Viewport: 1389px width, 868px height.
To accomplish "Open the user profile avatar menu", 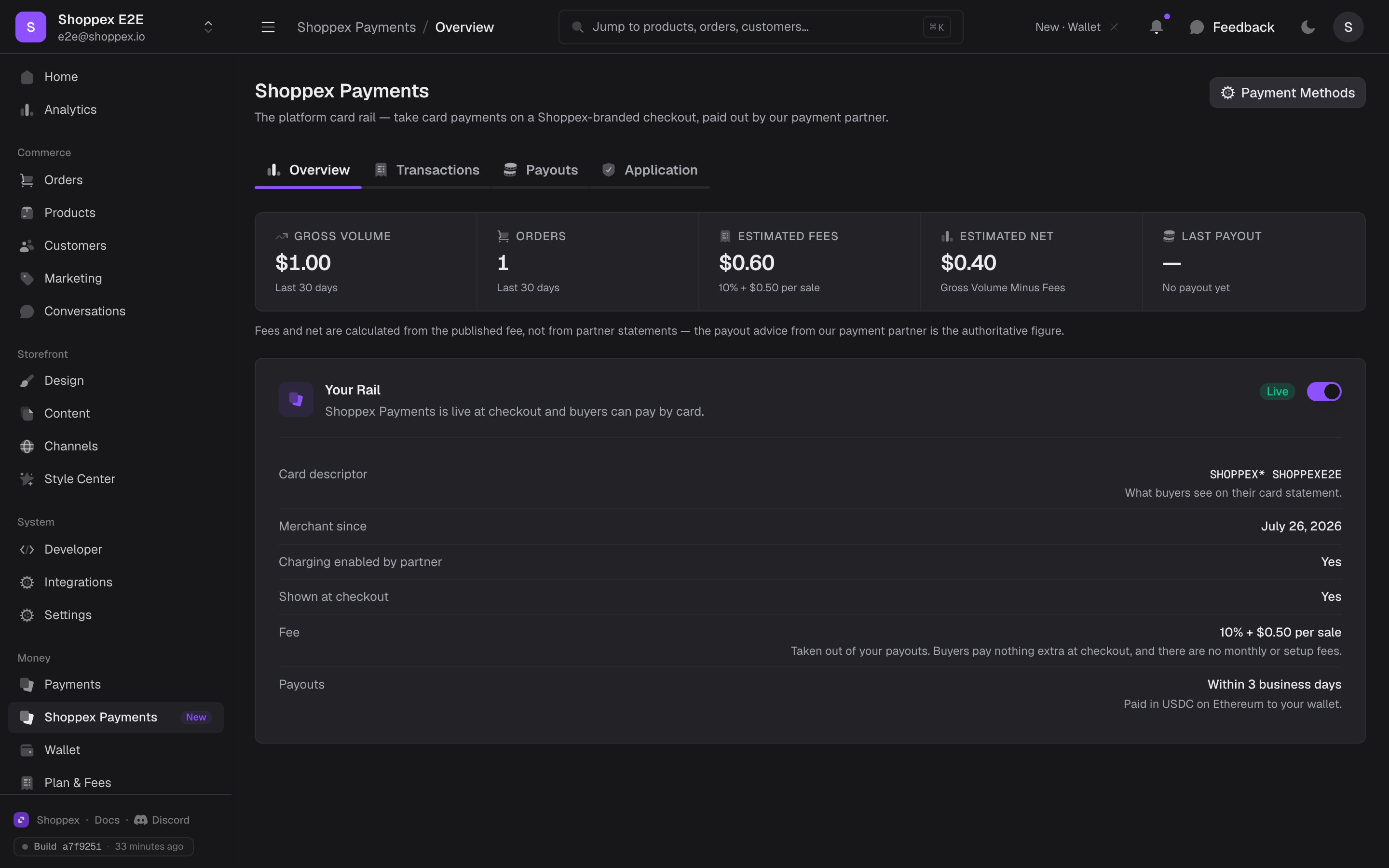I will [x=1348, y=27].
